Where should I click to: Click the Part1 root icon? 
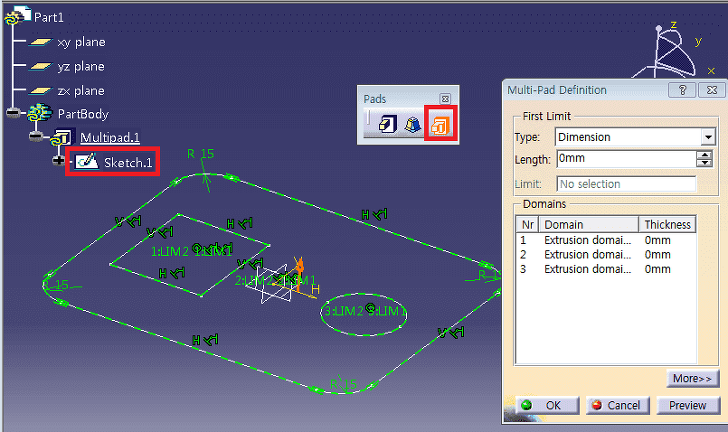point(18,16)
